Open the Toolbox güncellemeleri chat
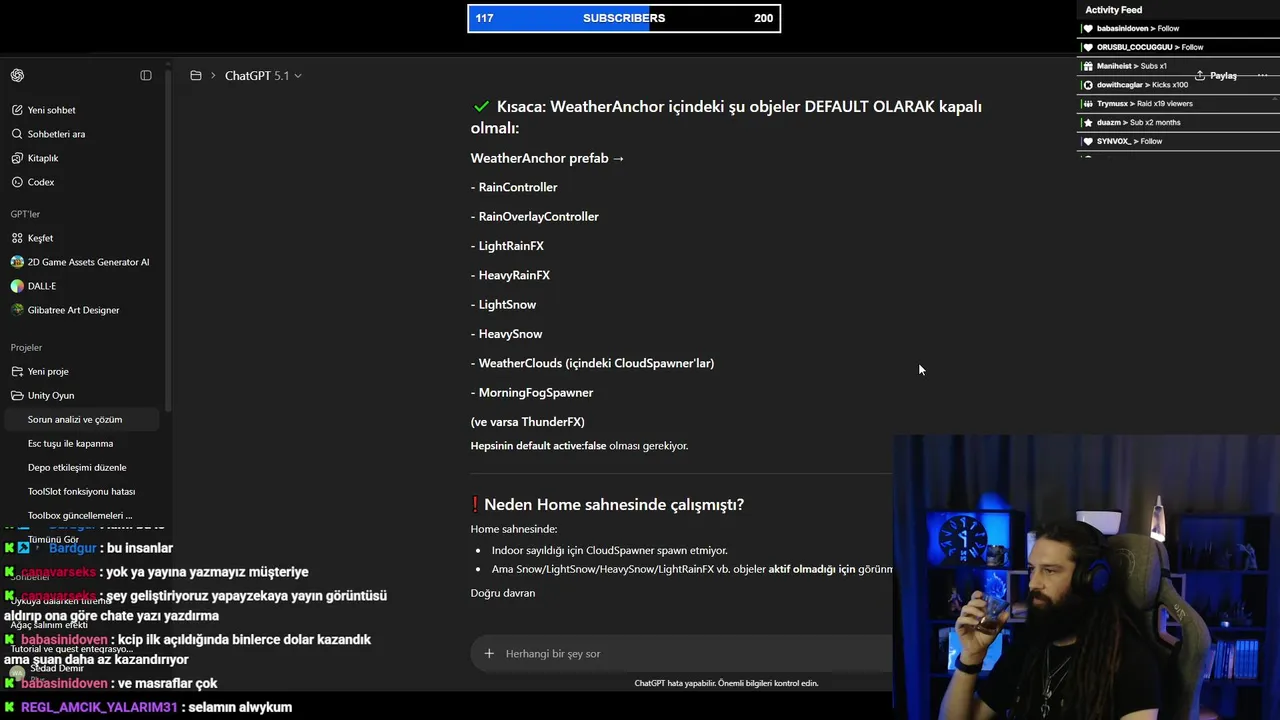 [x=82, y=516]
